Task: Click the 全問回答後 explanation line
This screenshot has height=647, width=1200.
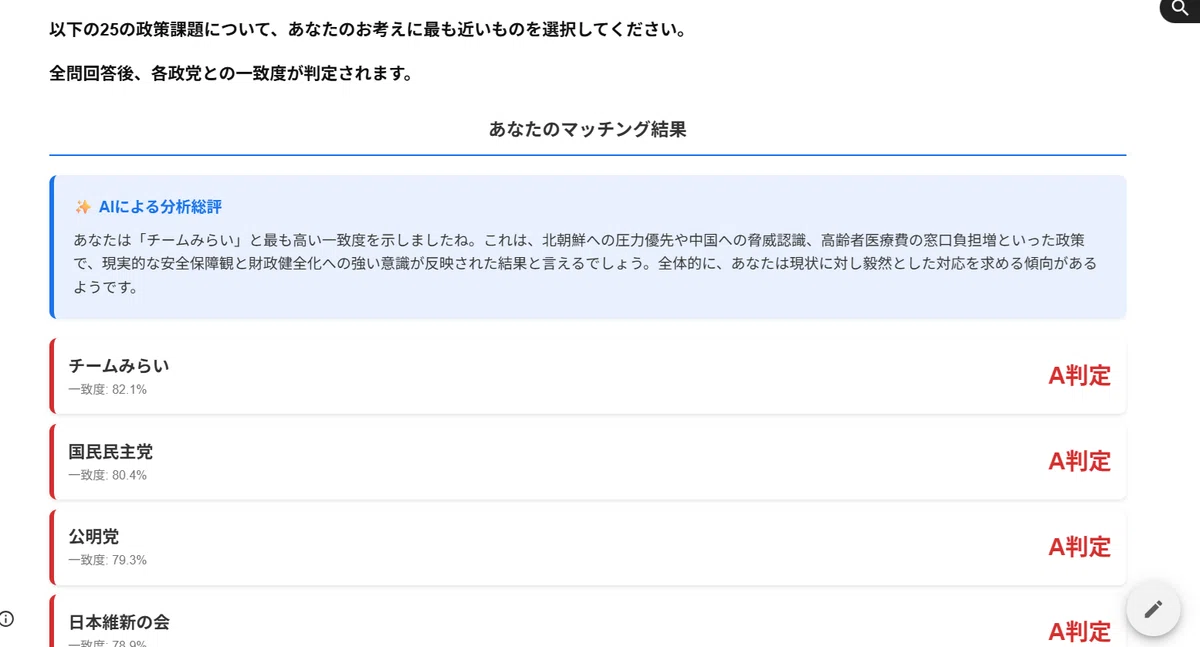Action: click(231, 74)
